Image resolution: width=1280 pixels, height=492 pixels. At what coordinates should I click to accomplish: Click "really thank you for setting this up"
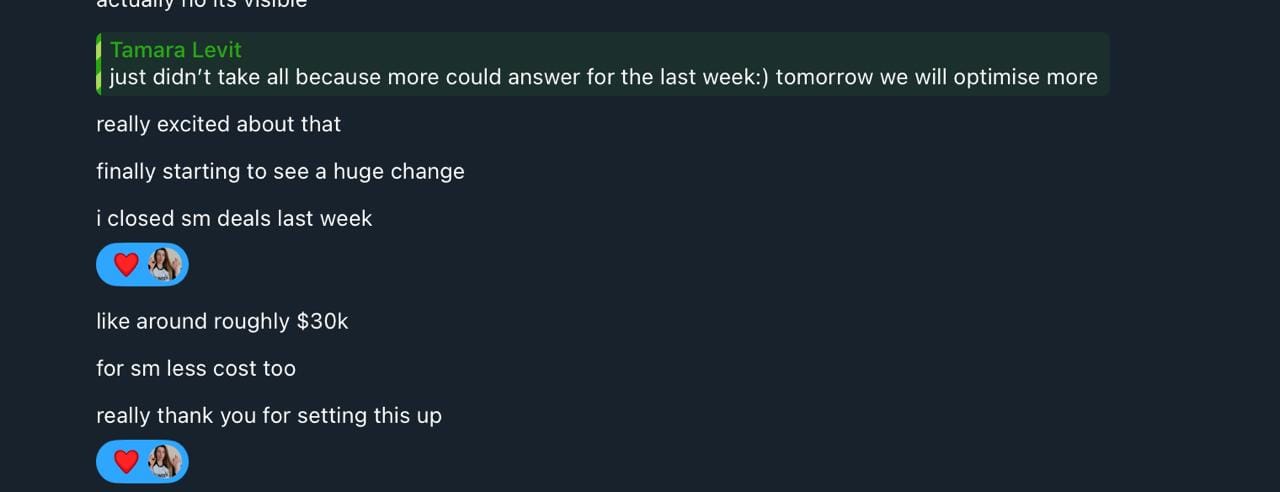tap(269, 415)
